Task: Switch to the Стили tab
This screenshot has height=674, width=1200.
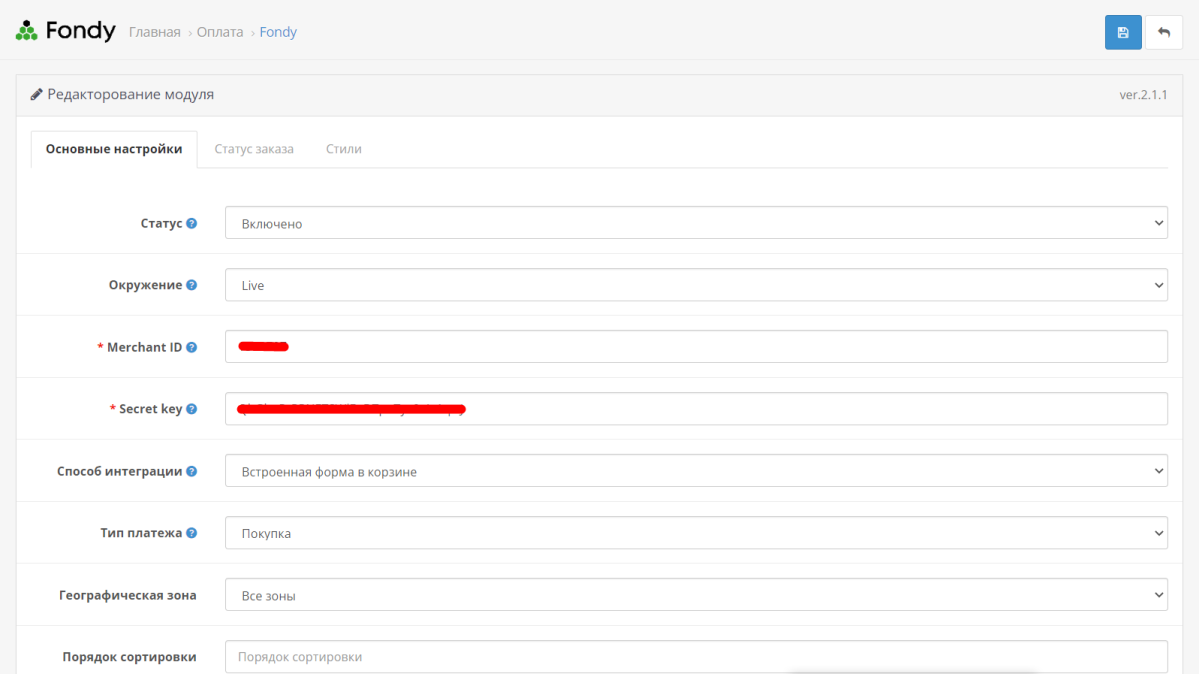Action: tap(344, 149)
